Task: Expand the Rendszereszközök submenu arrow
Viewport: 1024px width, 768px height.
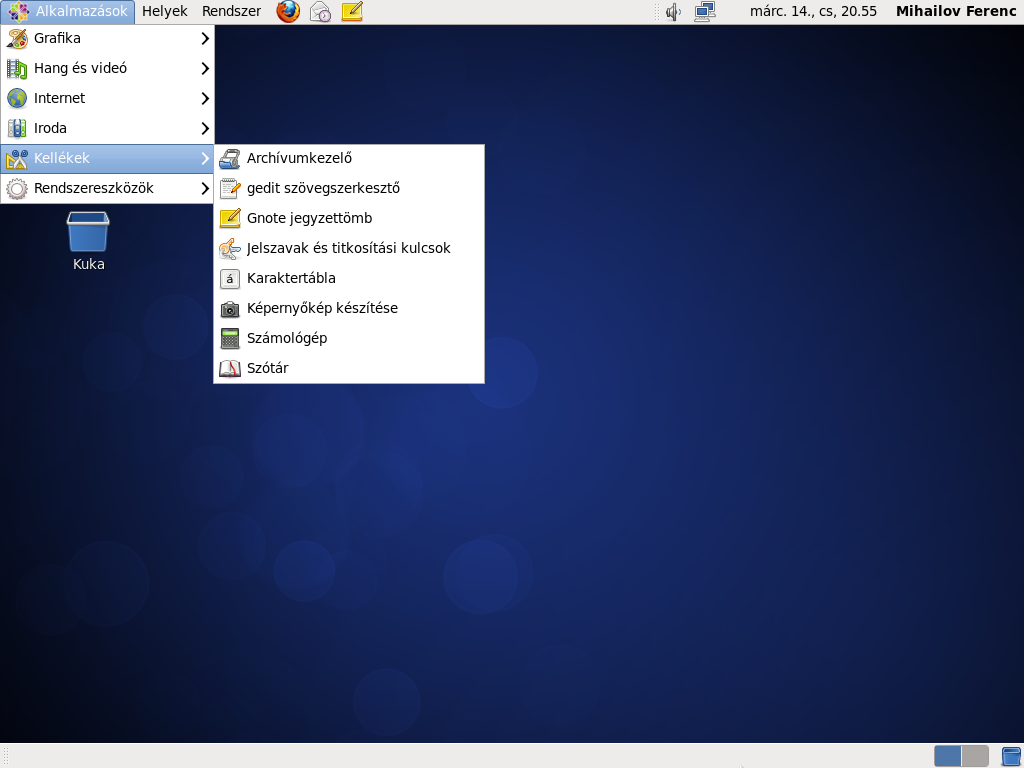Action: [204, 189]
